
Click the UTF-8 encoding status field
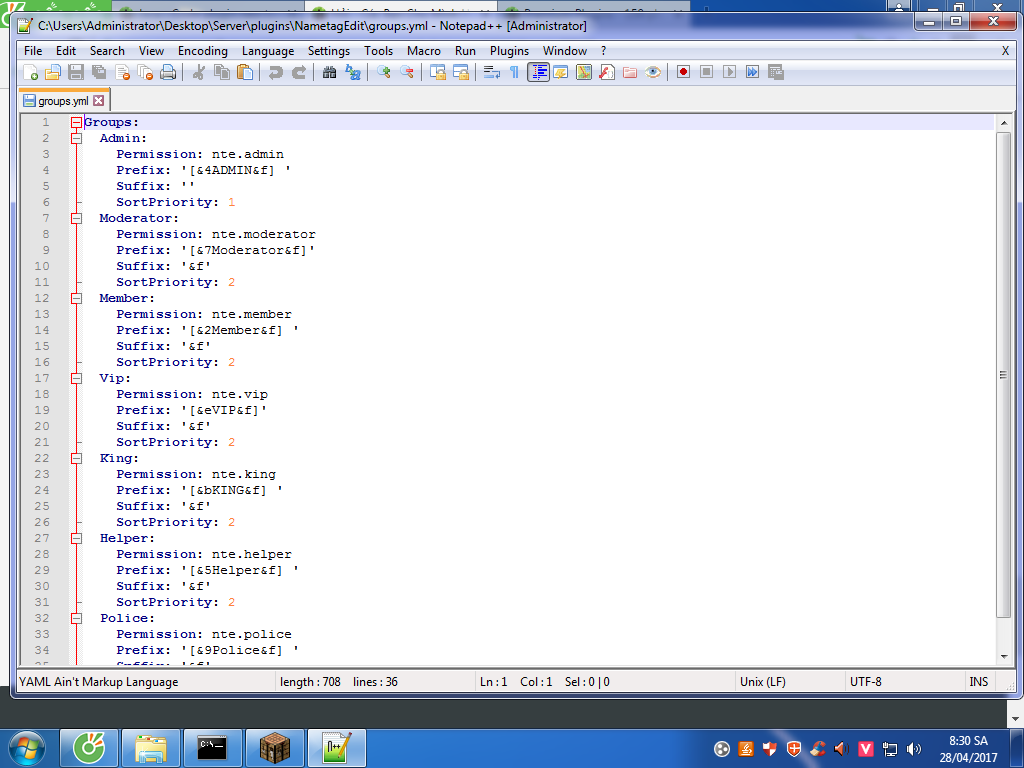click(x=866, y=682)
